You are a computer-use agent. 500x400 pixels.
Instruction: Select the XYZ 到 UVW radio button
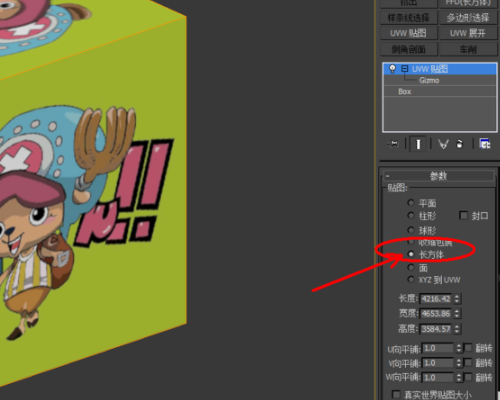tap(411, 279)
